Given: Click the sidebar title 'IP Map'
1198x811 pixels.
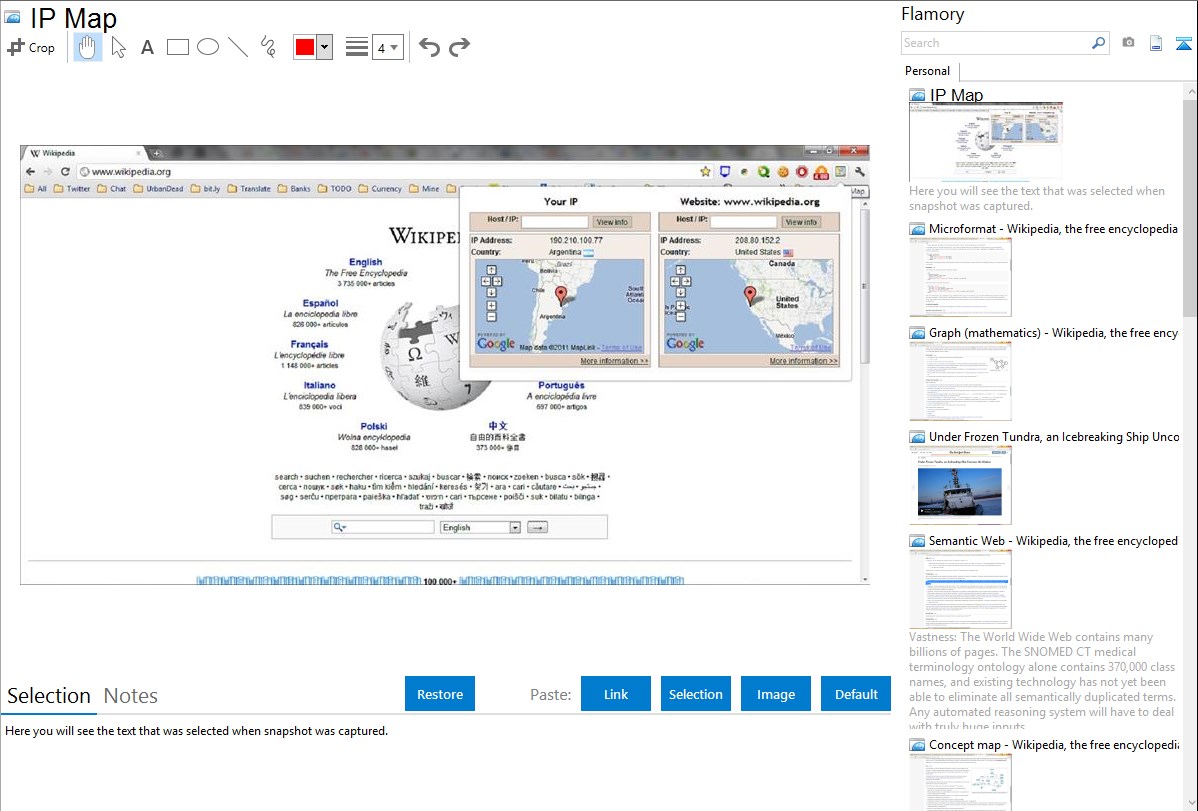Looking at the screenshot, I should (957, 96).
